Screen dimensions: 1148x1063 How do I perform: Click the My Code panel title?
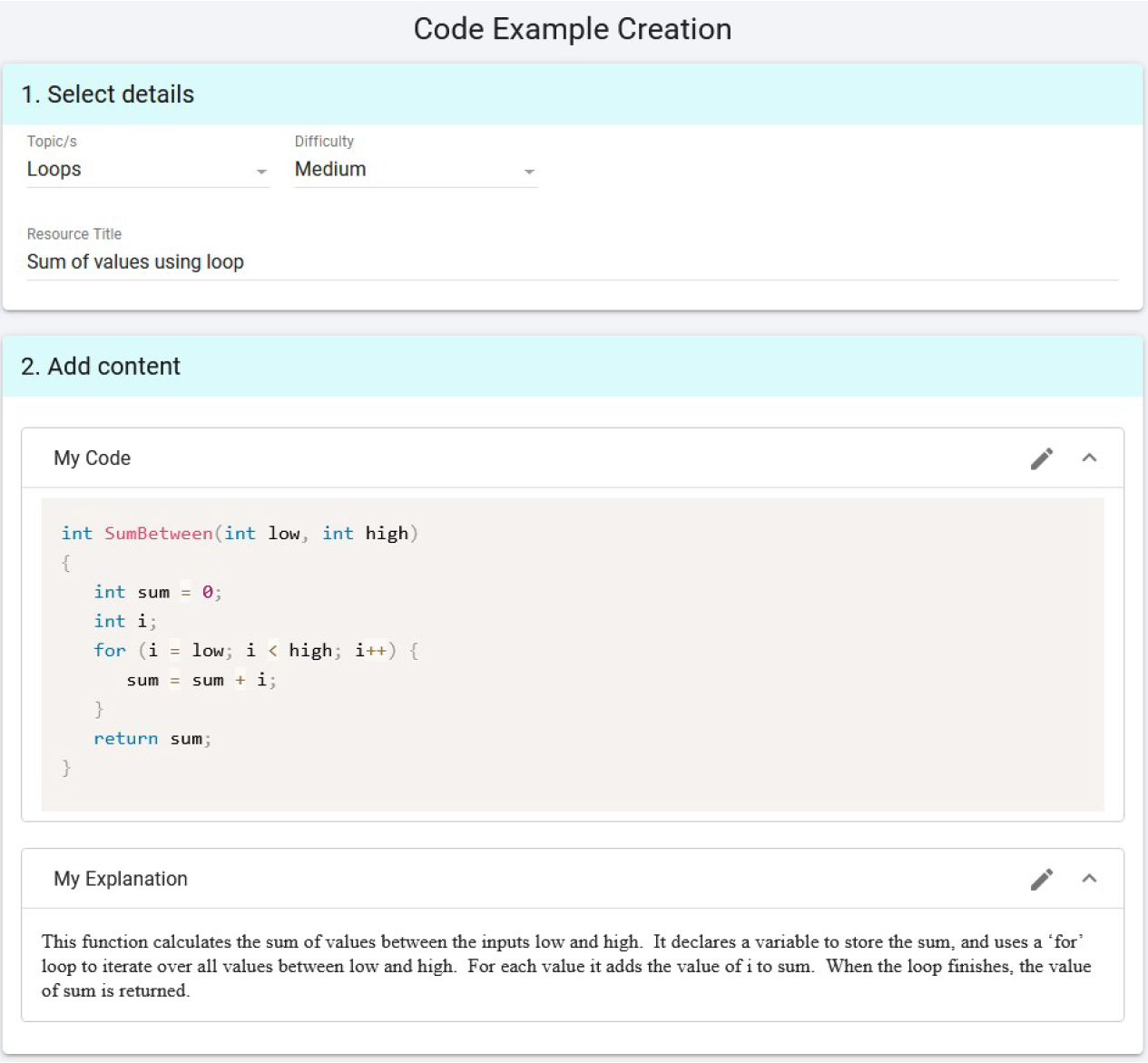(92, 458)
